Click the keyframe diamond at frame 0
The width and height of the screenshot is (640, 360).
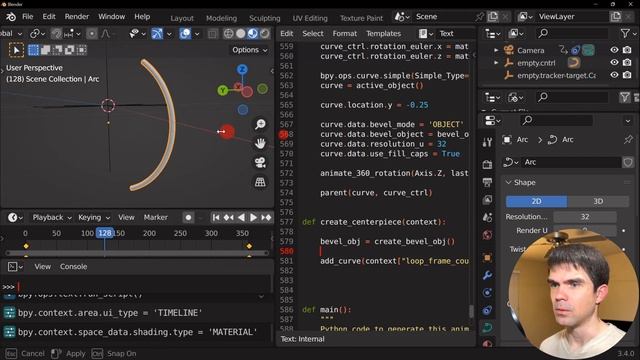(26, 246)
